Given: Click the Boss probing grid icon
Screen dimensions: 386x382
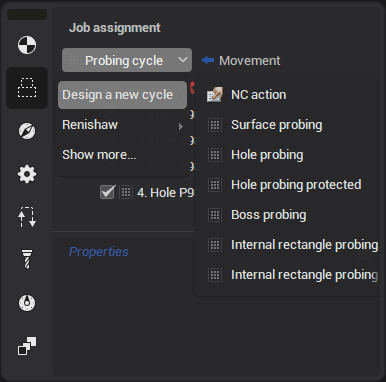Looking at the screenshot, I should coord(215,215).
